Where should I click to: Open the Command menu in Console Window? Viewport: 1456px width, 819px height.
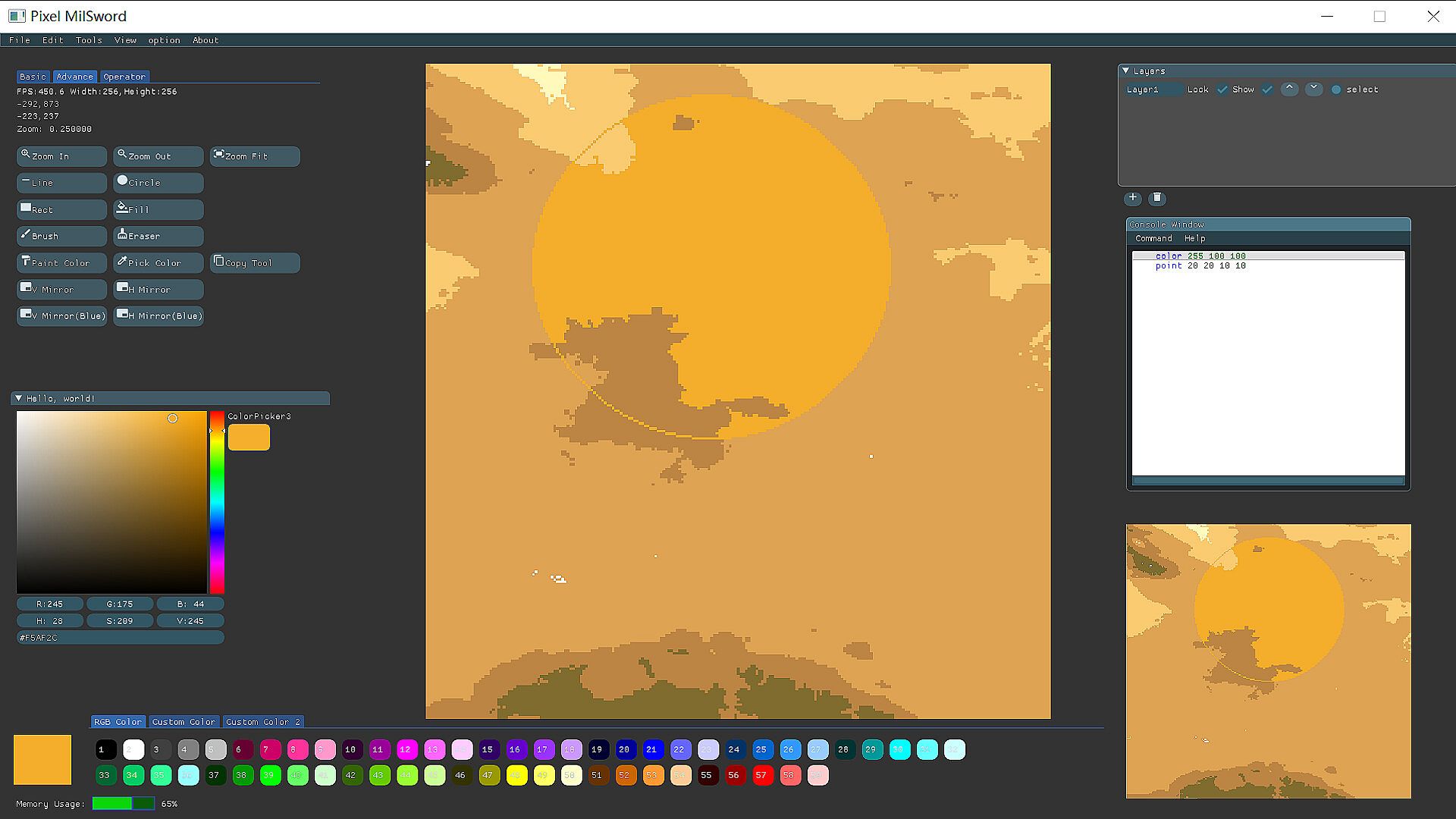click(1153, 238)
